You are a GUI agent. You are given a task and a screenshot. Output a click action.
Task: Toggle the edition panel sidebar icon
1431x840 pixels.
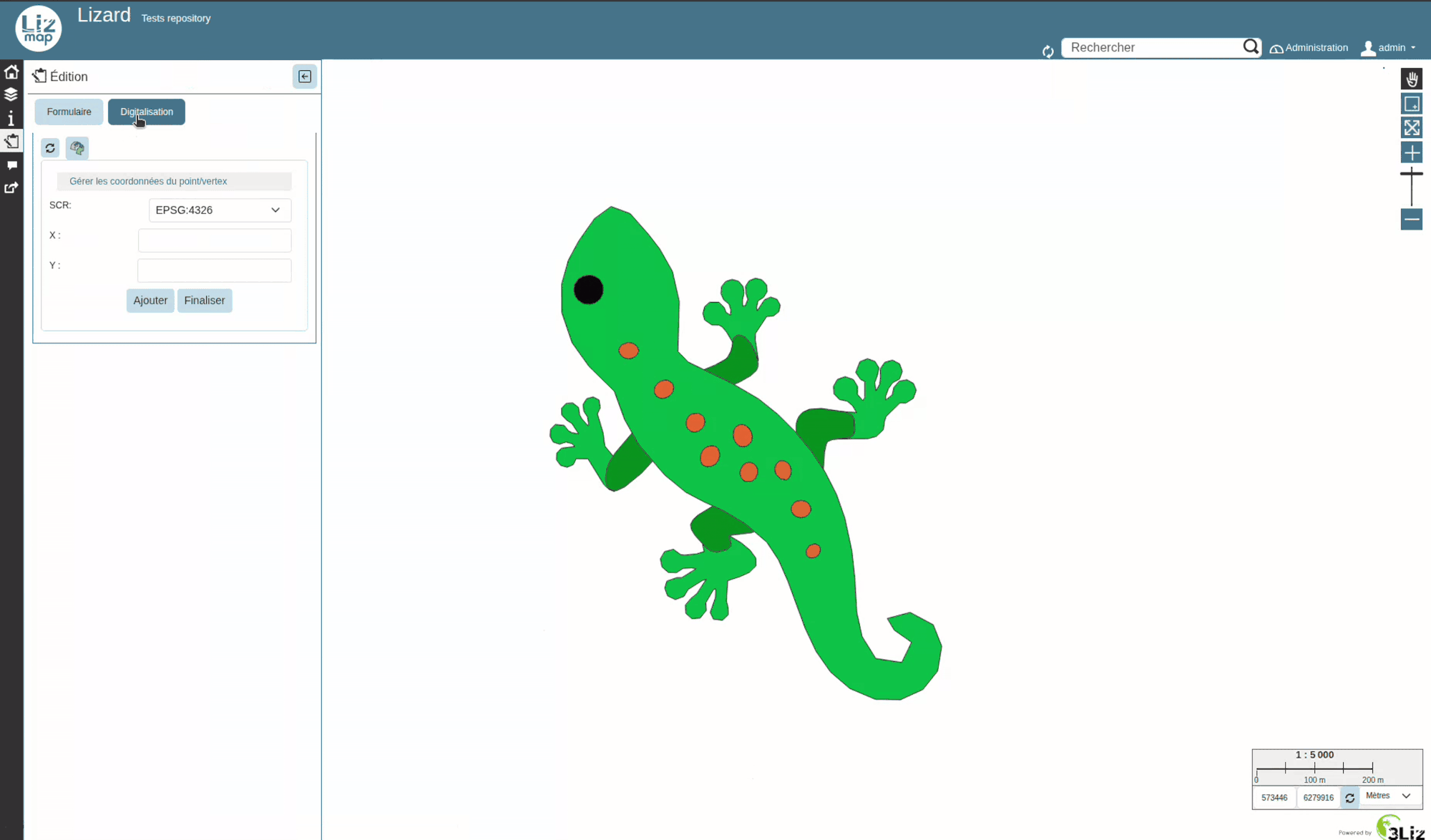point(11,141)
